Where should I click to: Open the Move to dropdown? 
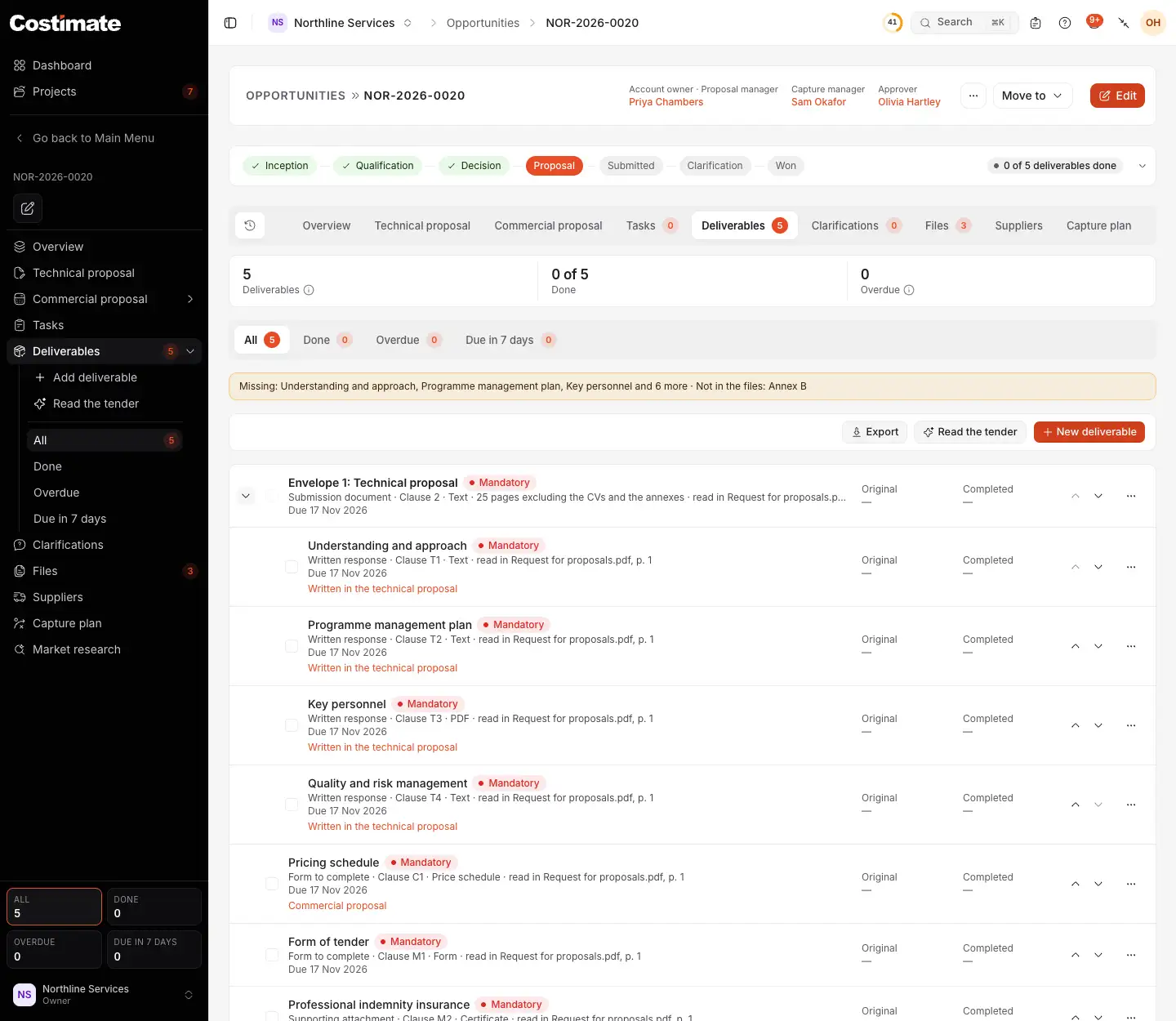point(1032,96)
